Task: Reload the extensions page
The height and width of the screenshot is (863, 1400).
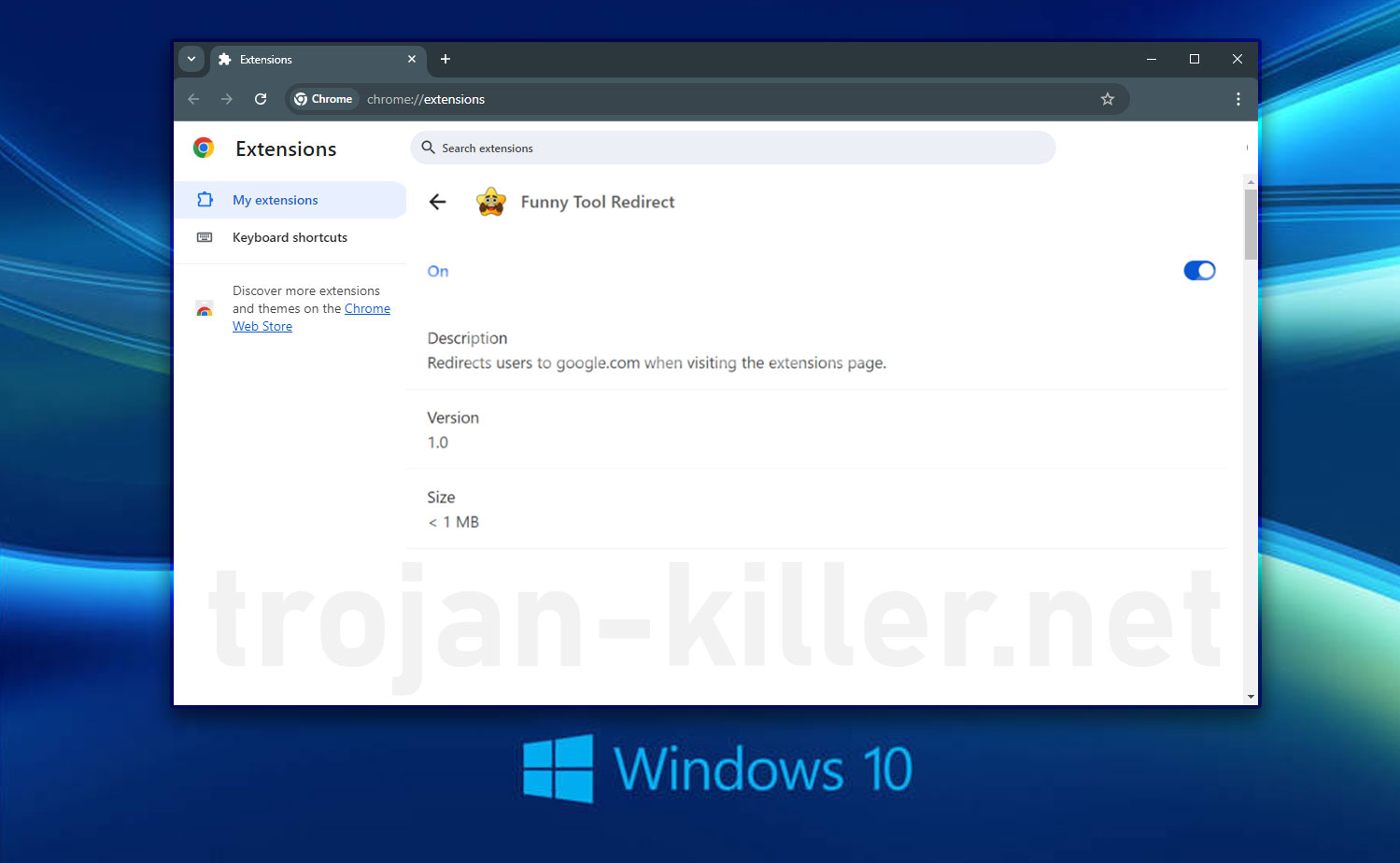Action: [x=261, y=99]
